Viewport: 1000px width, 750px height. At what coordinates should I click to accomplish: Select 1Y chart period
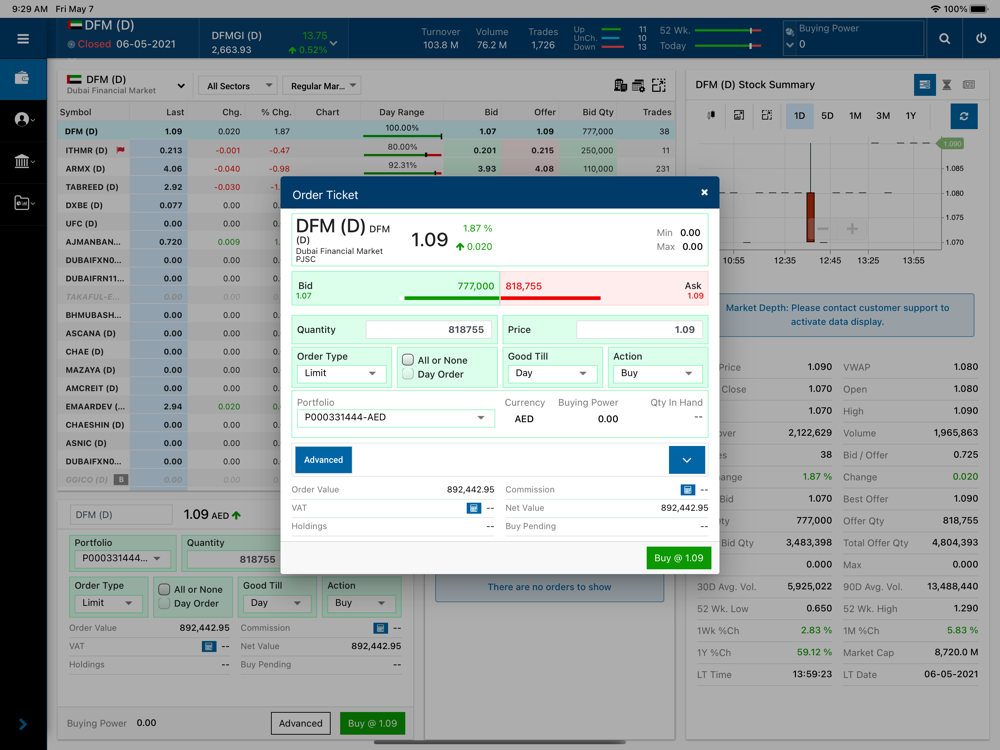click(911, 116)
